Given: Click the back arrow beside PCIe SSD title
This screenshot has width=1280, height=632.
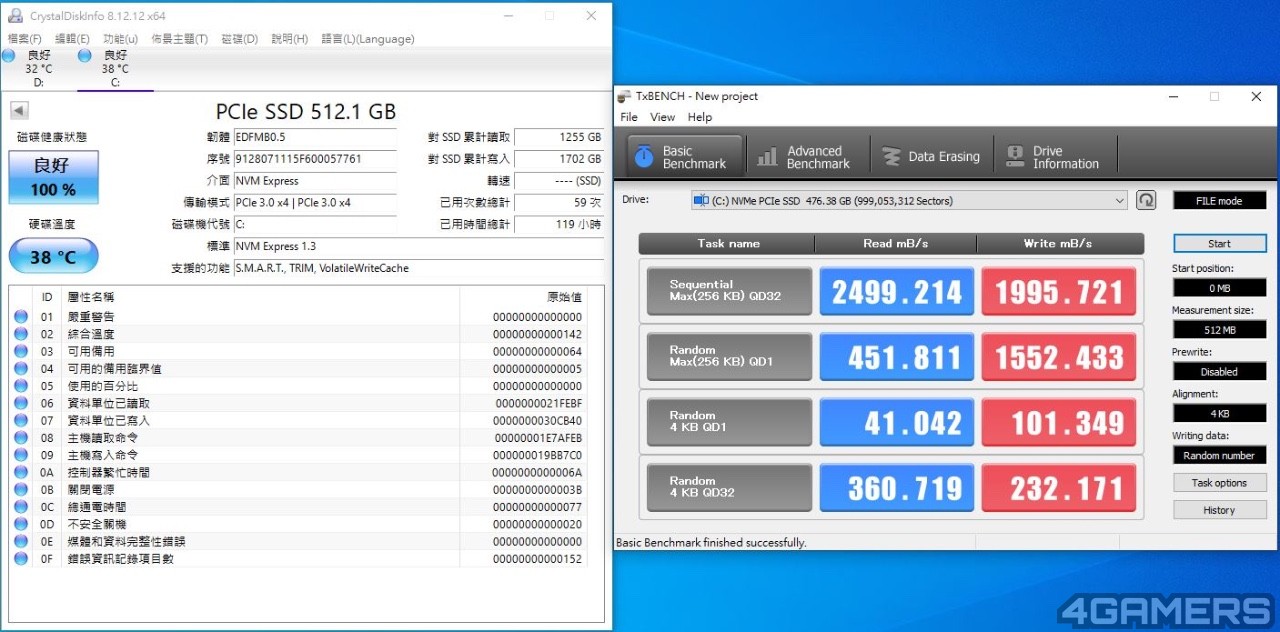Looking at the screenshot, I should pyautogui.click(x=19, y=111).
